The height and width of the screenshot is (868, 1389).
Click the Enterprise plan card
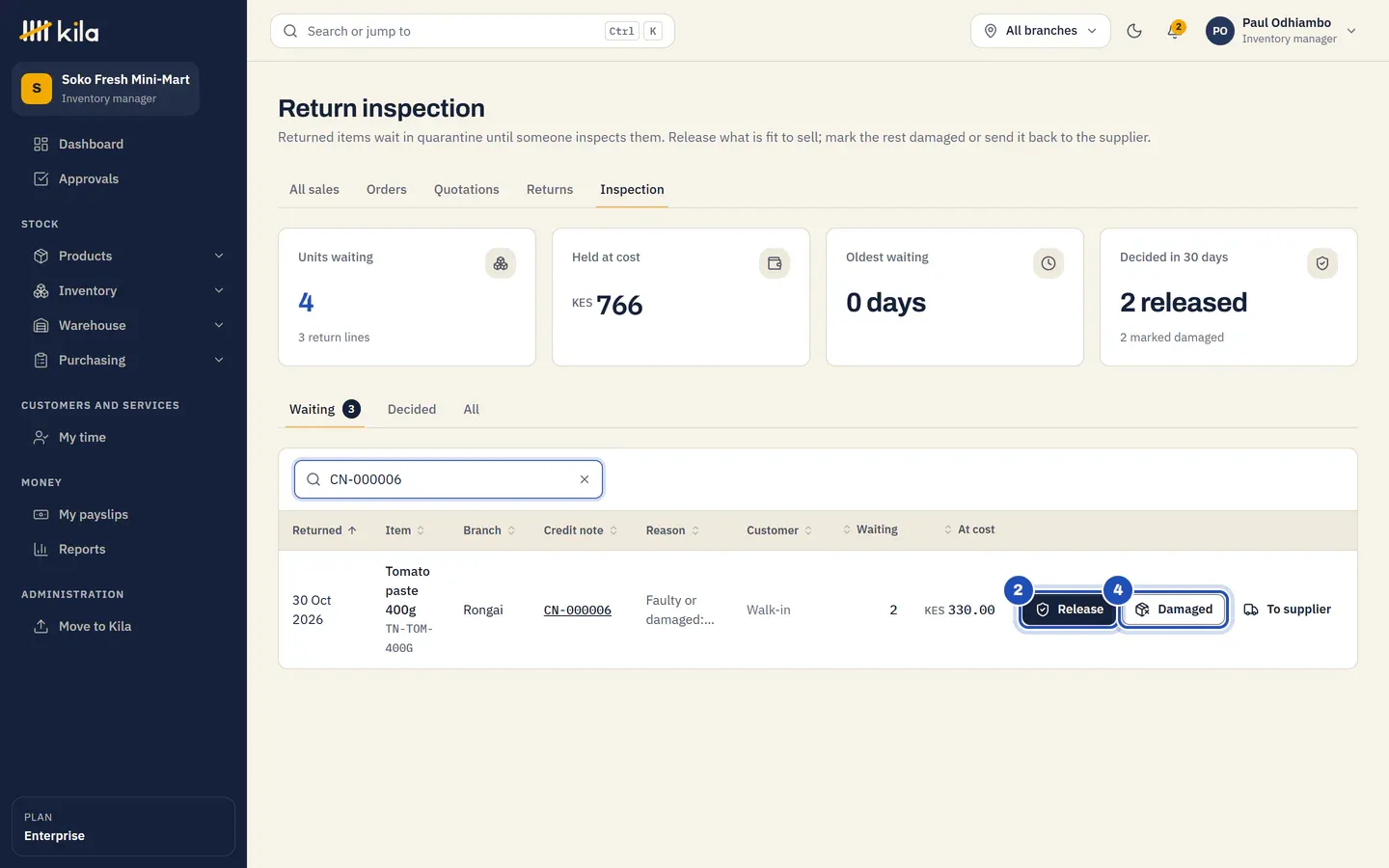click(x=123, y=827)
